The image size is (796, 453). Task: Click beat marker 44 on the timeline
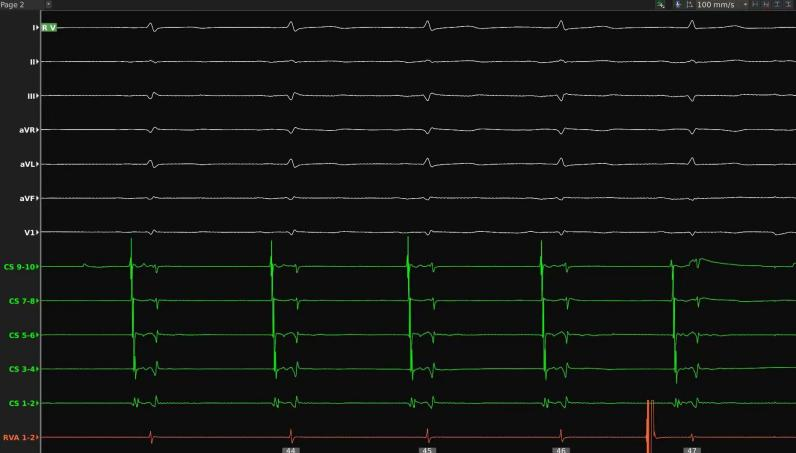[291, 450]
